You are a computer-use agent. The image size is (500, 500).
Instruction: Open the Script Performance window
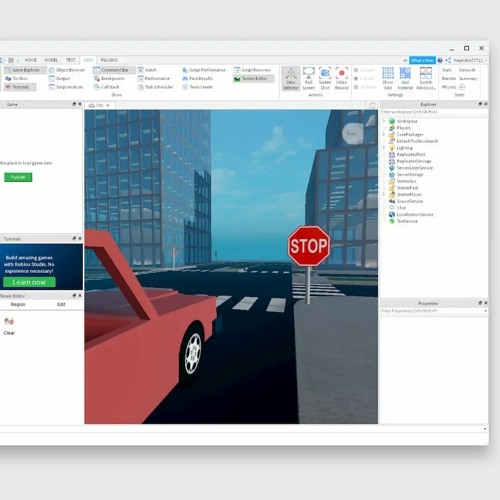click(x=204, y=70)
